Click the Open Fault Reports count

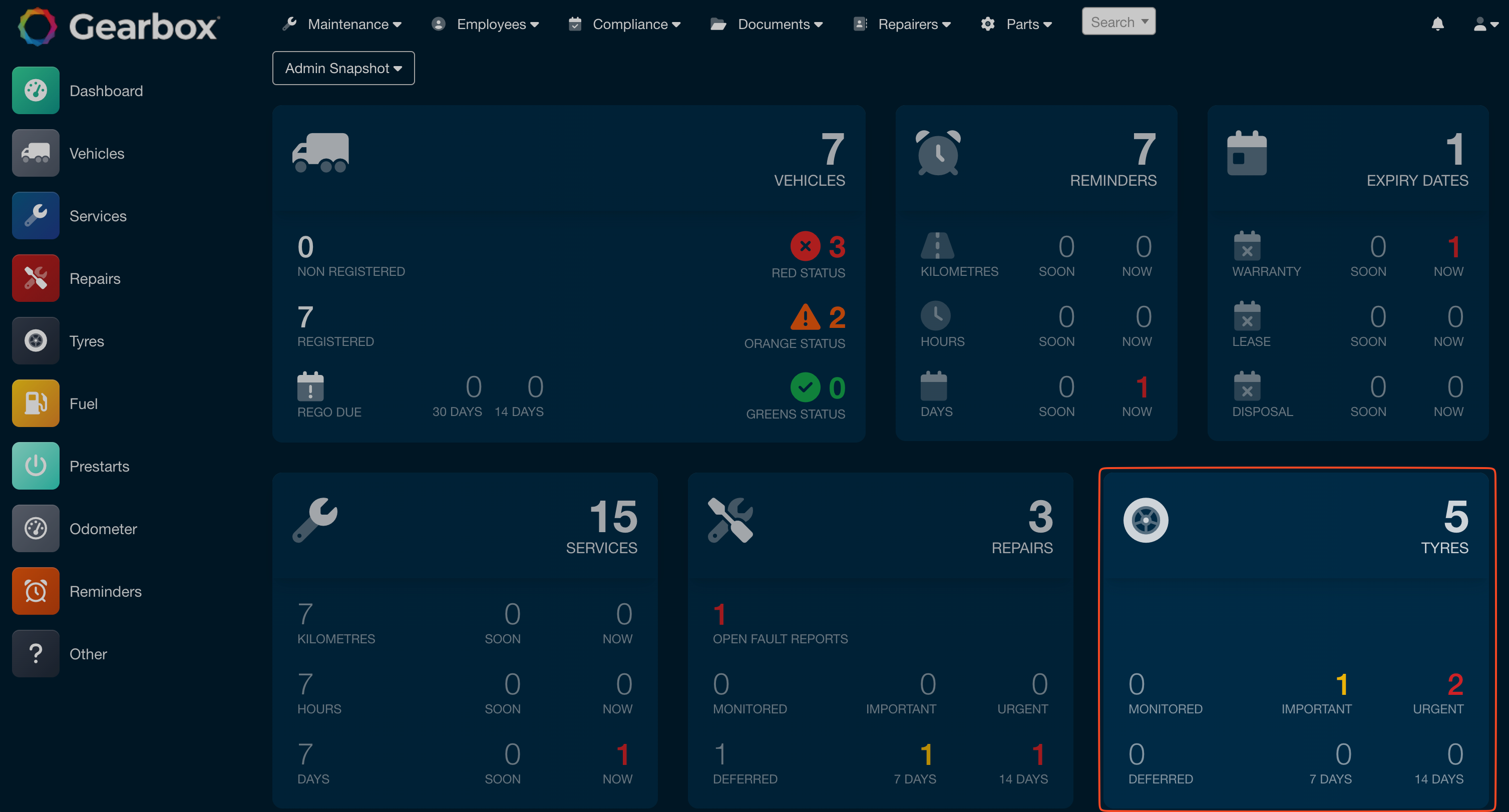coord(719,615)
